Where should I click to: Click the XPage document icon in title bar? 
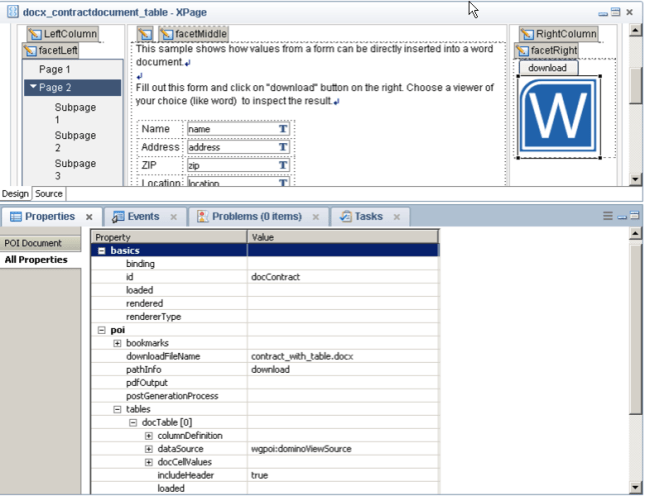(13, 12)
